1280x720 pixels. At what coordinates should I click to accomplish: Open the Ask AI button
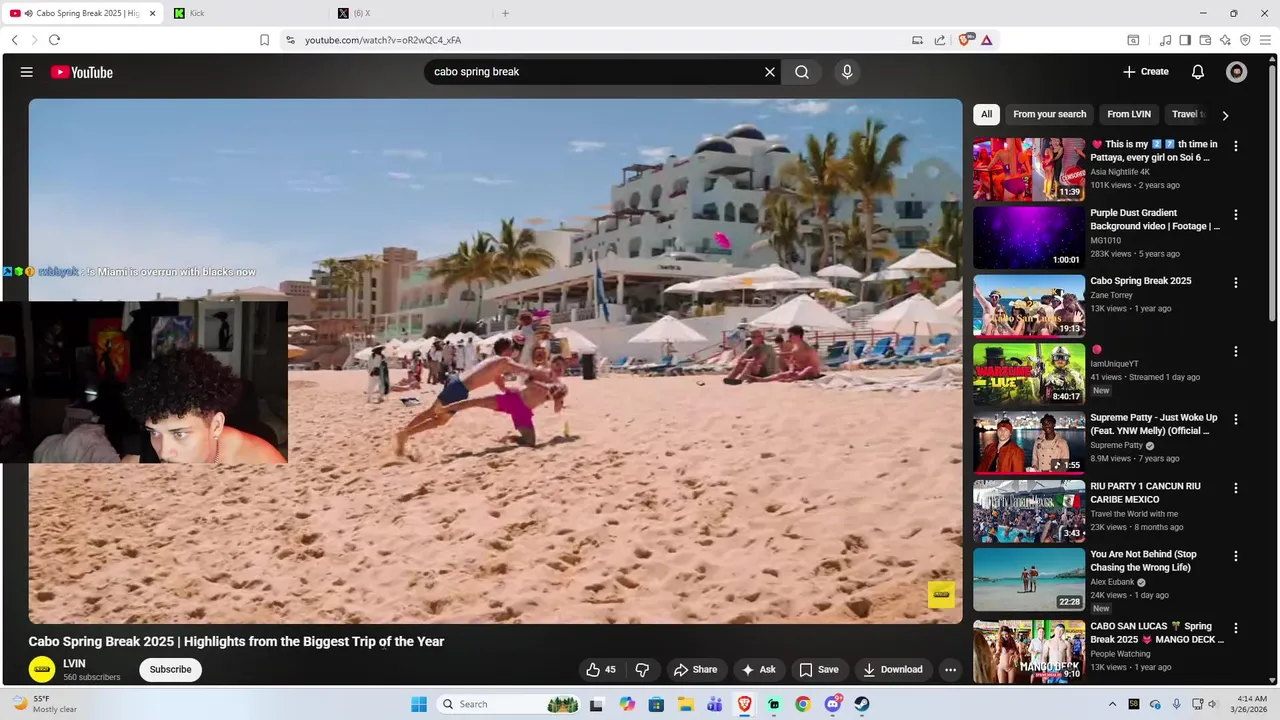click(758, 670)
